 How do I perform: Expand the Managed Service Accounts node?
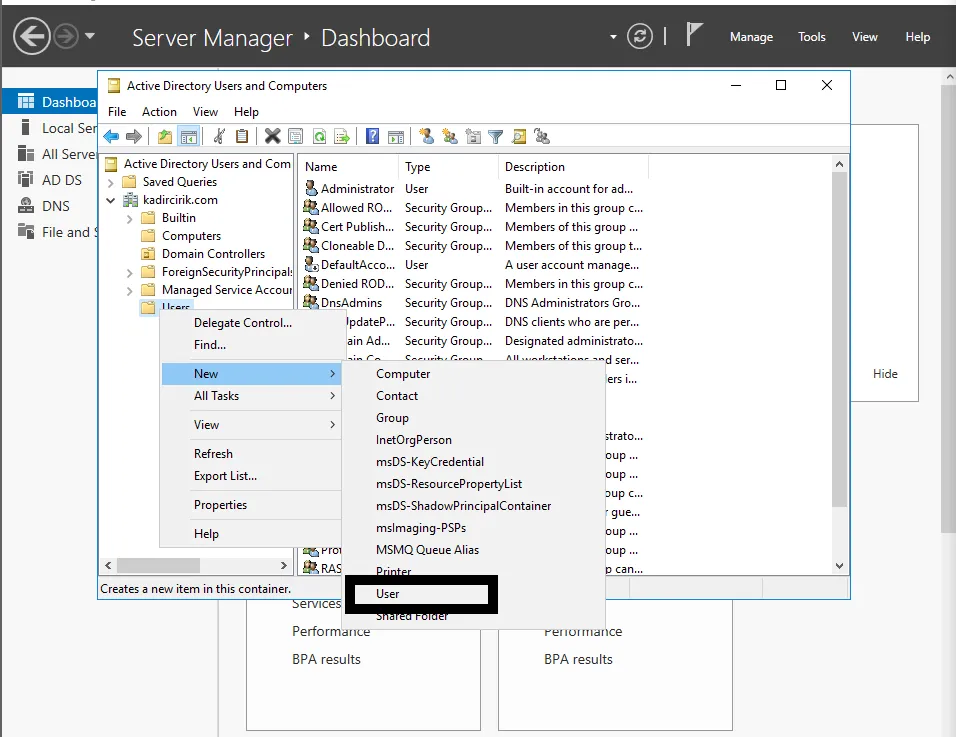(129, 291)
